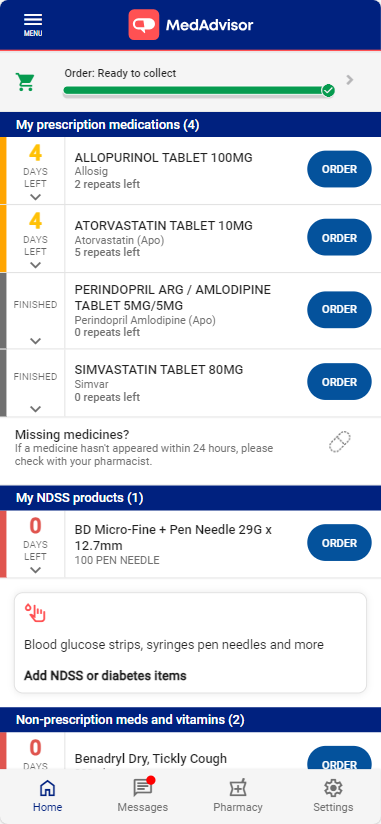Order Allopurinol Tablet 100mg
This screenshot has width=381, height=824.
point(339,169)
